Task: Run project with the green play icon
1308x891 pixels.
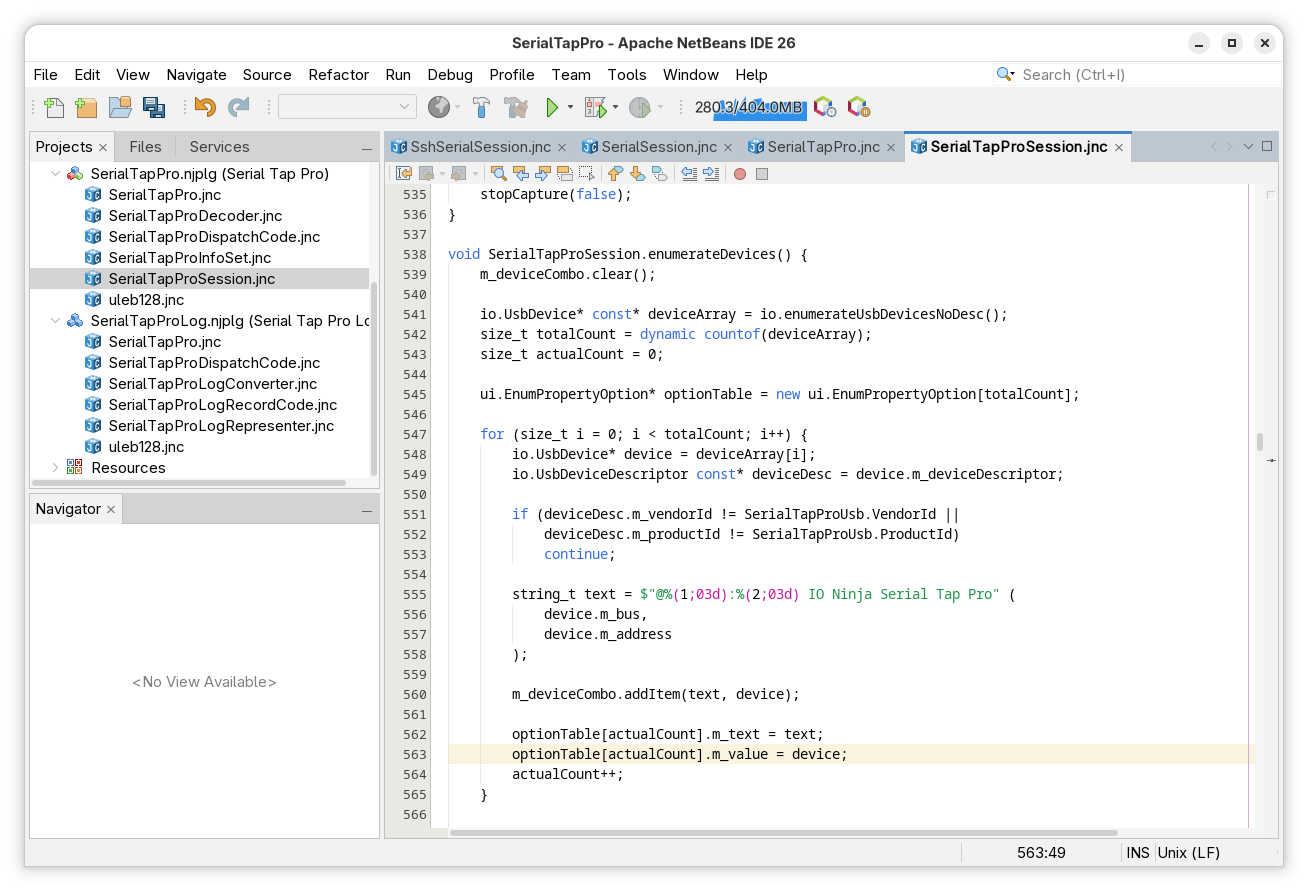Action: (x=551, y=107)
